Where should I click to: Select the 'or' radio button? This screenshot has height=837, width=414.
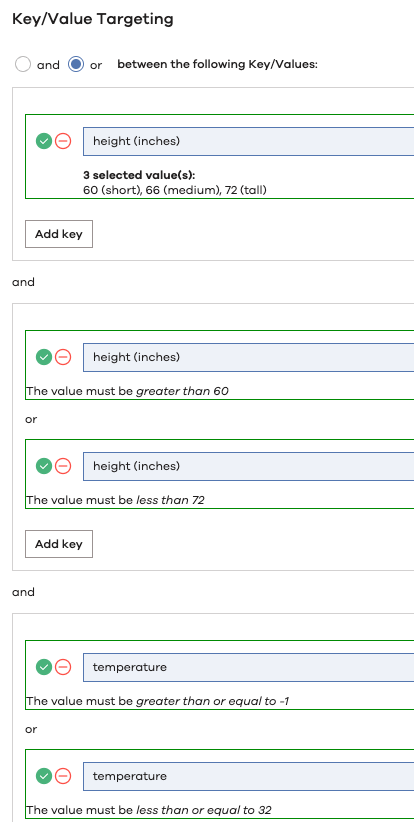pos(76,65)
